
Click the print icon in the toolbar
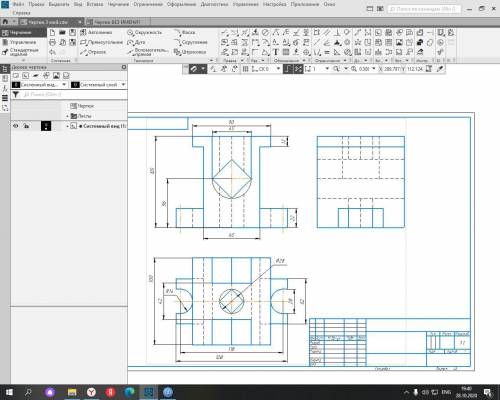click(x=52, y=42)
